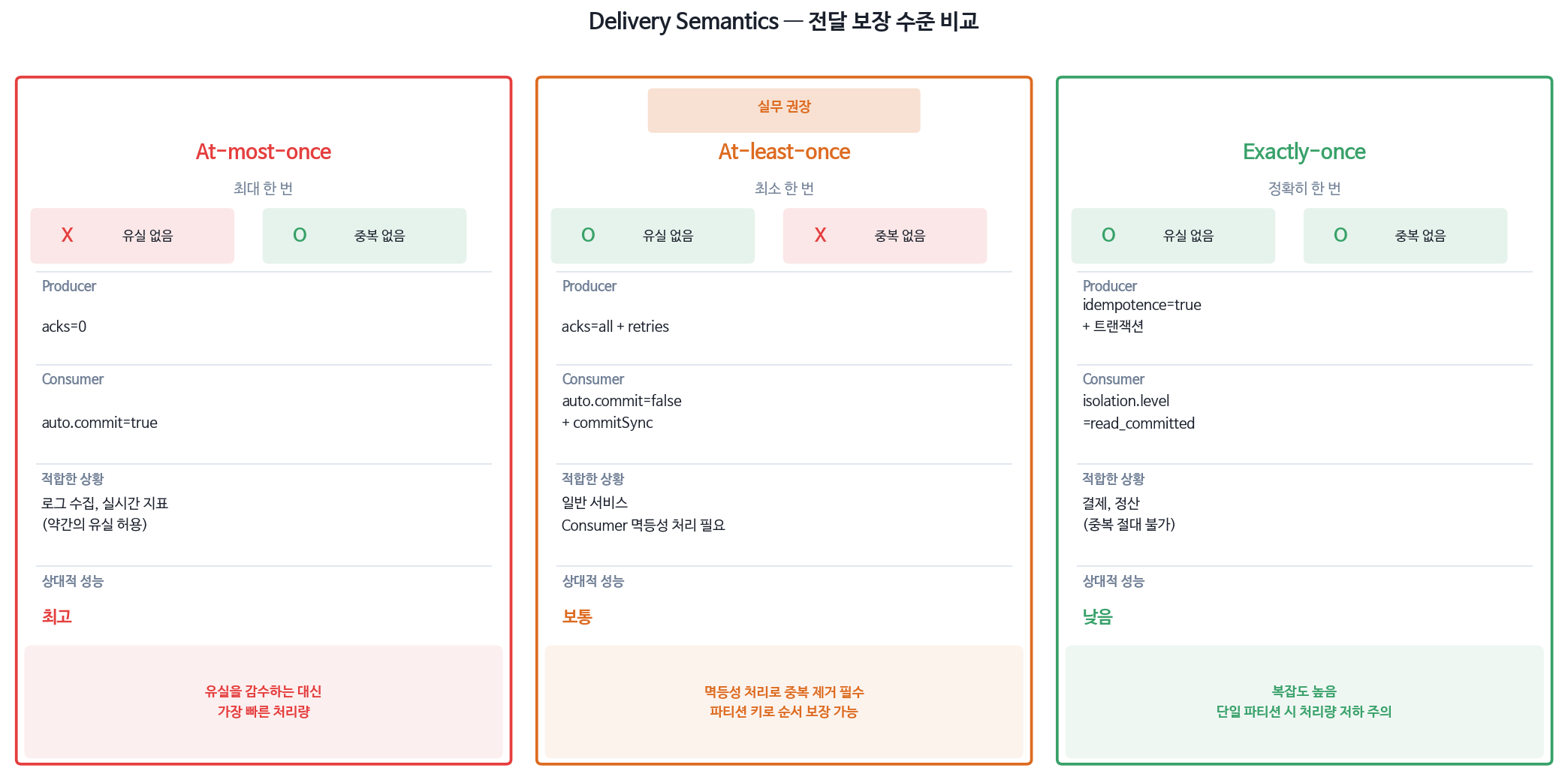Viewport: 1568px width, 780px height.
Task: Click the Exactly-once heading
Action: pos(1304,152)
